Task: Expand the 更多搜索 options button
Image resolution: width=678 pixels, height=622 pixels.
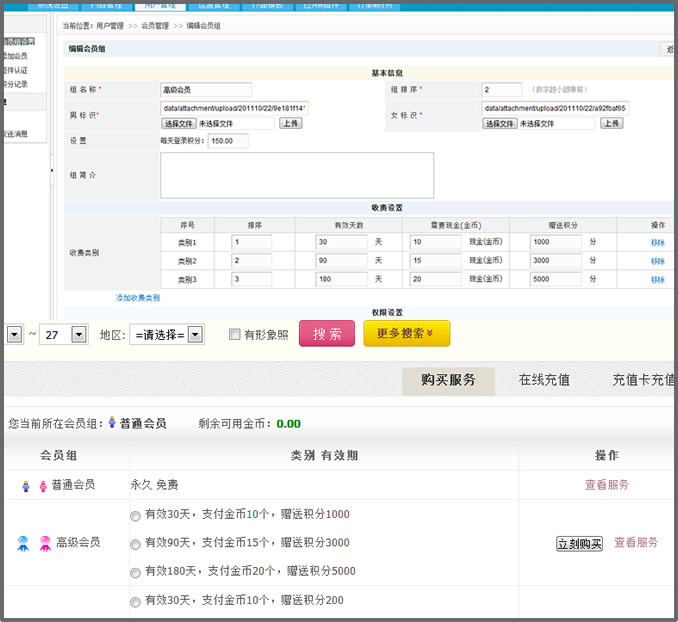Action: point(406,334)
